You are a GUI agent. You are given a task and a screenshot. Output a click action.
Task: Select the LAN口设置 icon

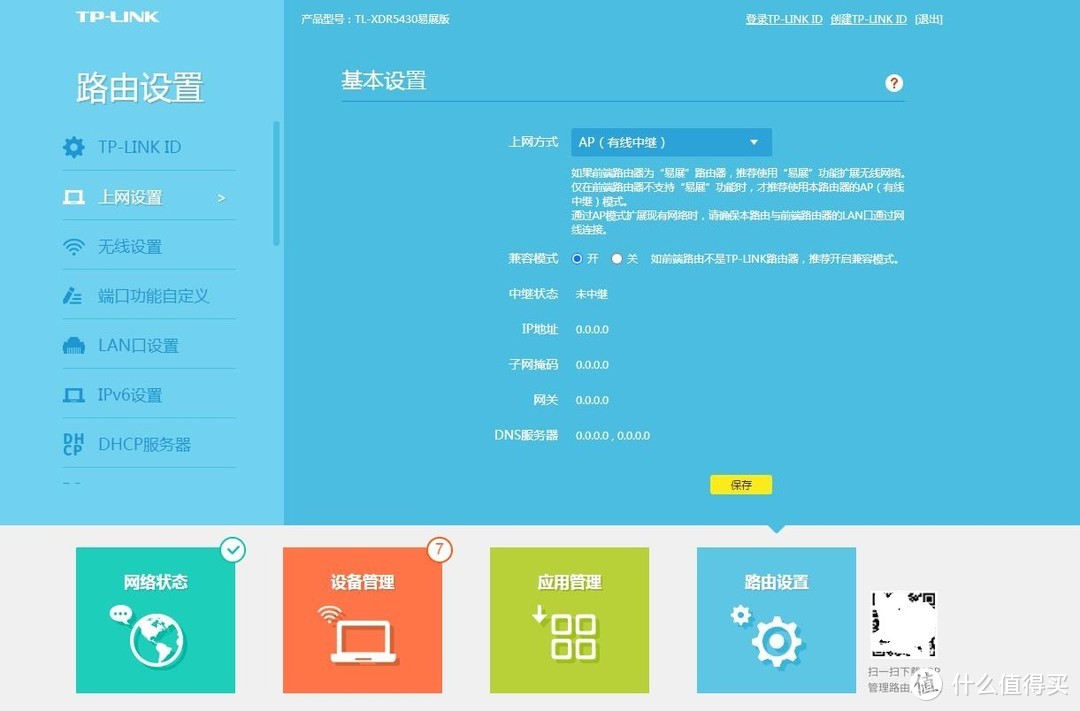pyautogui.click(x=73, y=344)
